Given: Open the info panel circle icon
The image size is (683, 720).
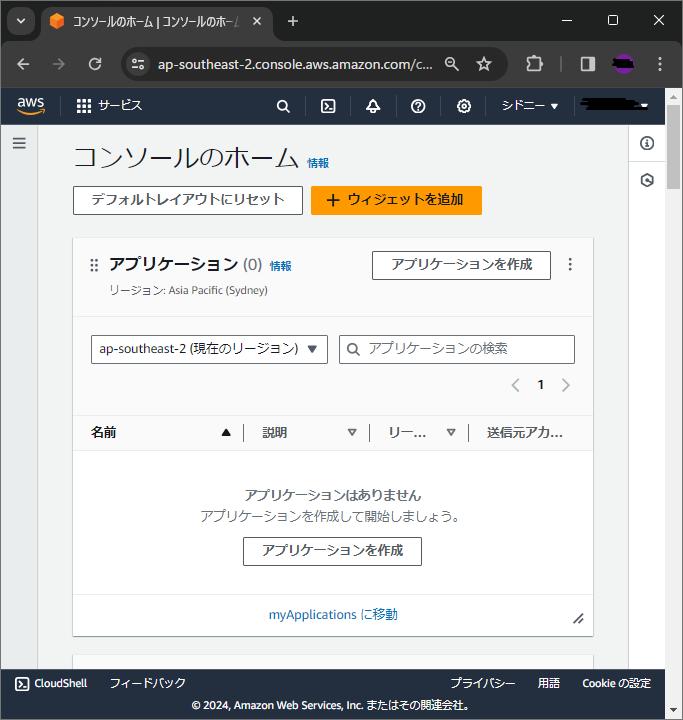Looking at the screenshot, I should [x=647, y=143].
